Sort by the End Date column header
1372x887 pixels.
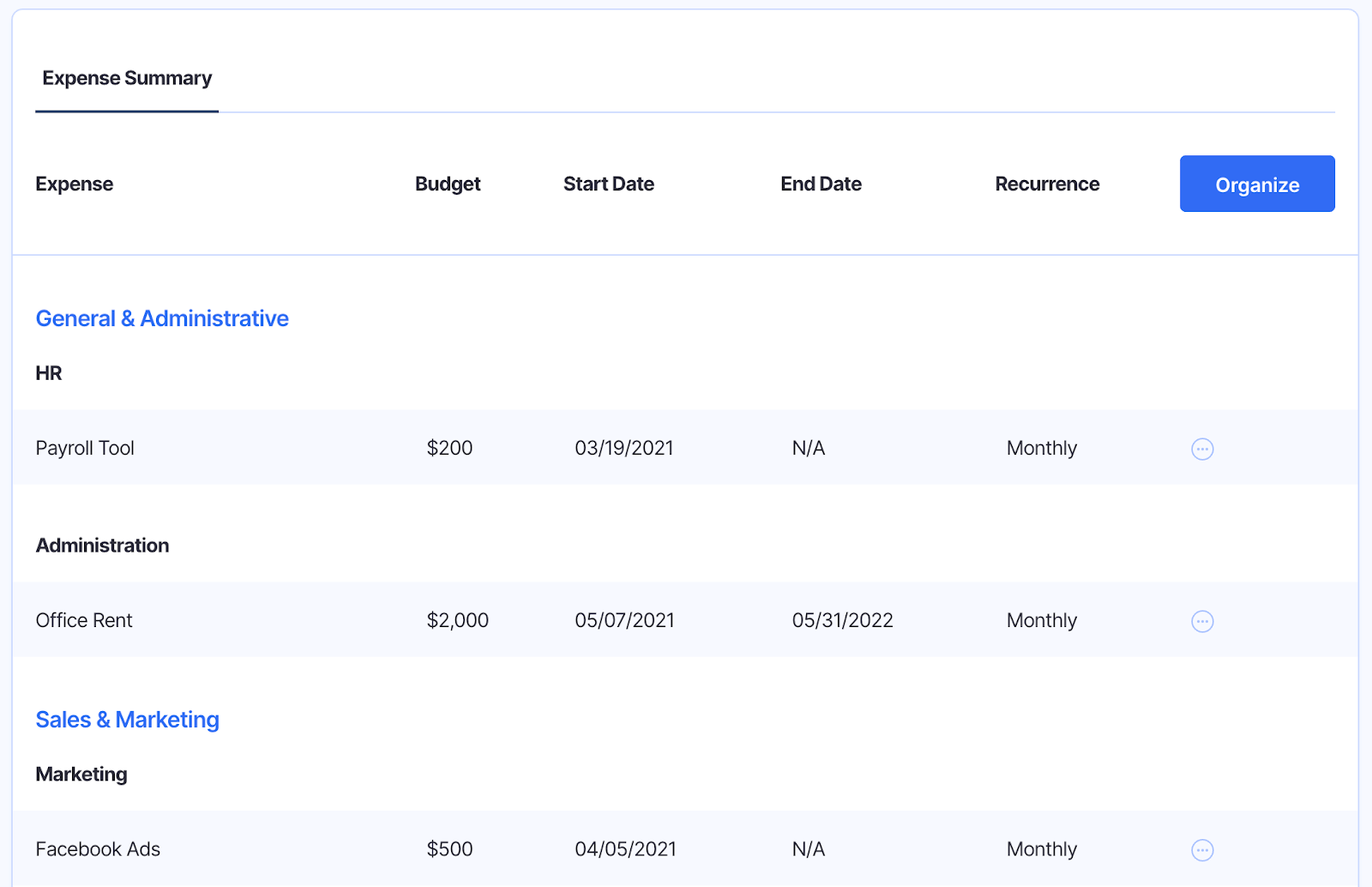(821, 184)
